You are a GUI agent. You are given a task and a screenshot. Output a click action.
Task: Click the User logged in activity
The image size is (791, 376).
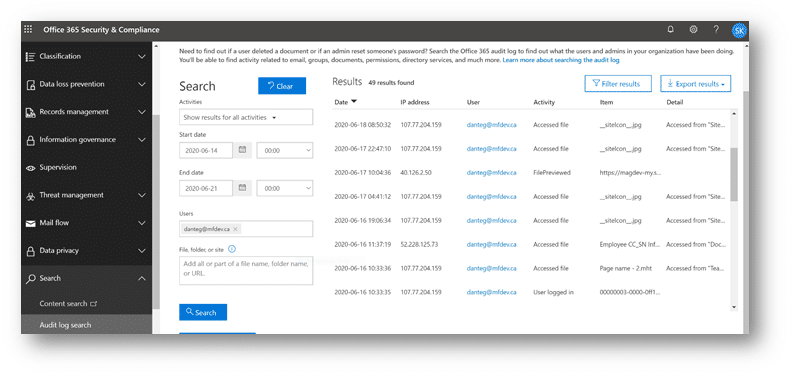[x=553, y=292]
